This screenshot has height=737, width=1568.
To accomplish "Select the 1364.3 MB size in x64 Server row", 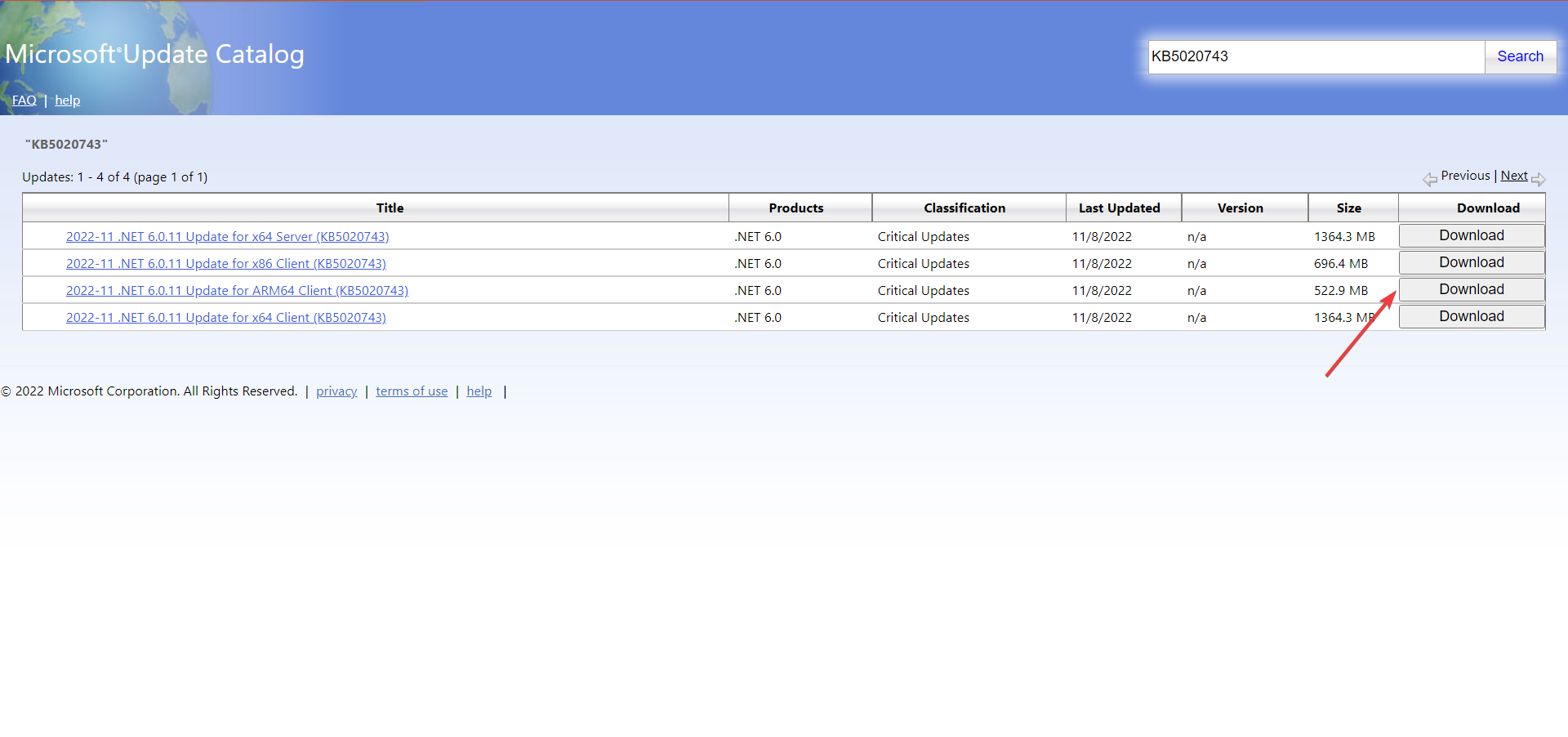I will click(1344, 236).
